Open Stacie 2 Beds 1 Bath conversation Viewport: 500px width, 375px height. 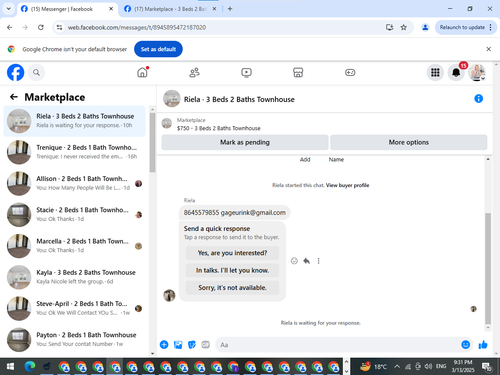(x=75, y=214)
